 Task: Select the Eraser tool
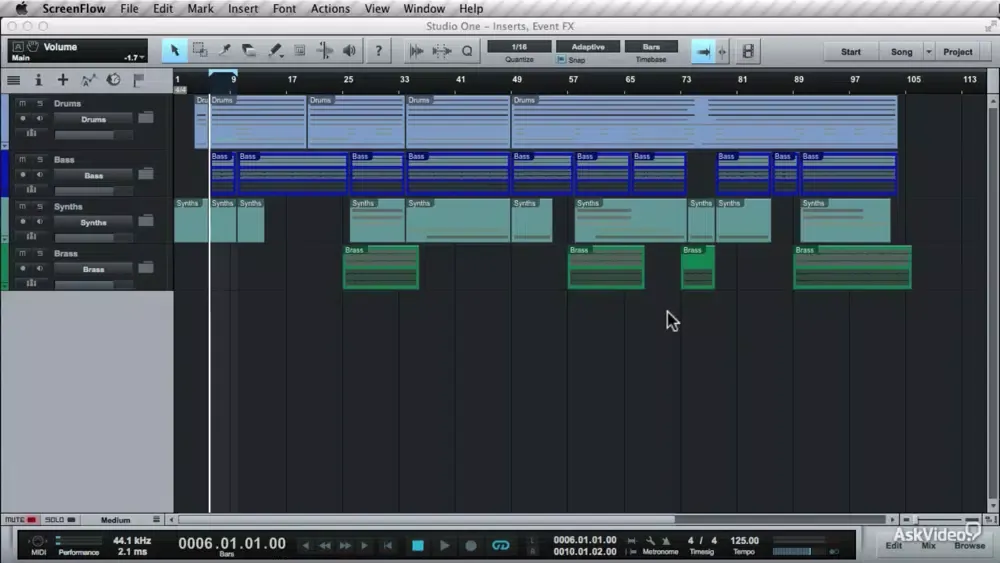249,51
